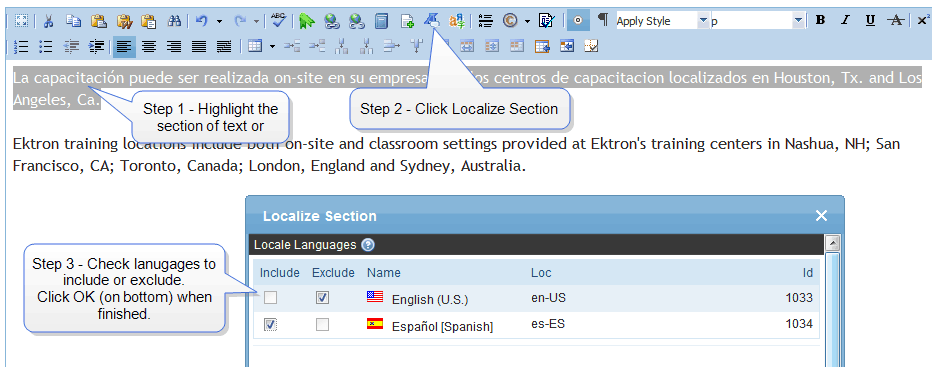Insert a table with the grid icon
The width and height of the screenshot is (932, 367).
[x=255, y=46]
